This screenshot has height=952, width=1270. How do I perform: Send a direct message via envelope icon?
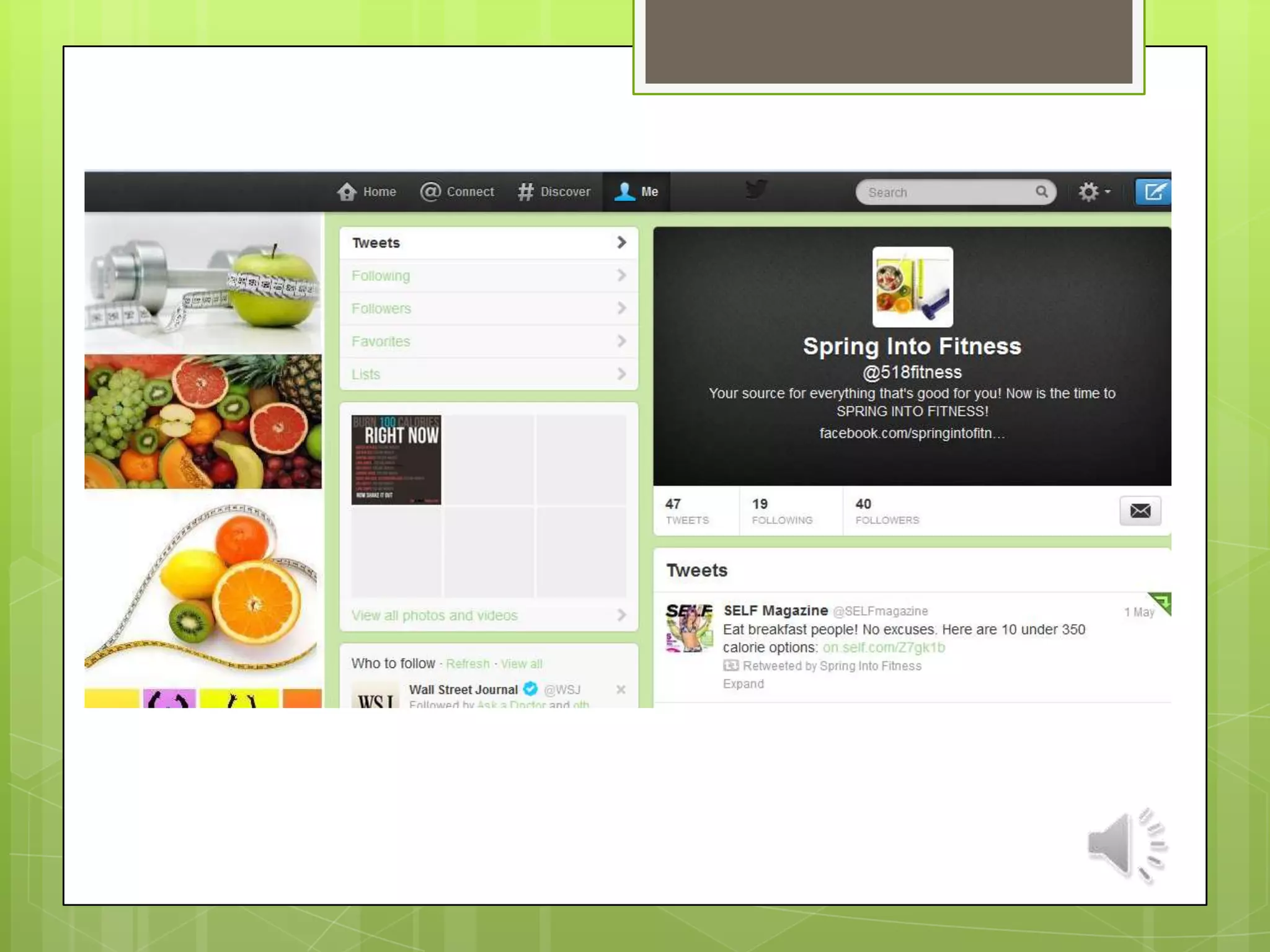tap(1140, 511)
